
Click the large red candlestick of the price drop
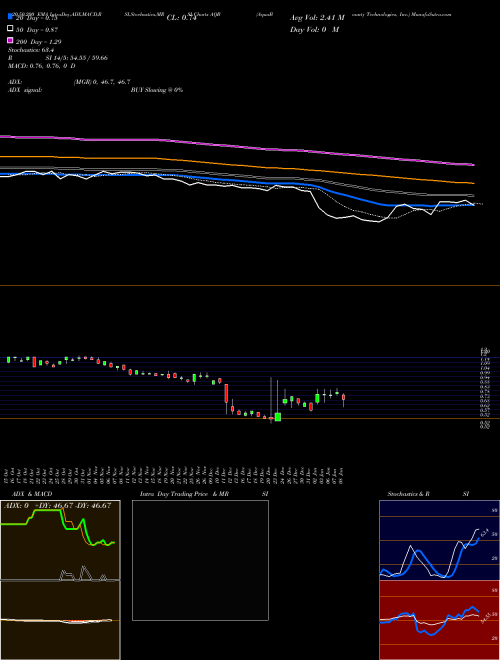[x=226, y=393]
